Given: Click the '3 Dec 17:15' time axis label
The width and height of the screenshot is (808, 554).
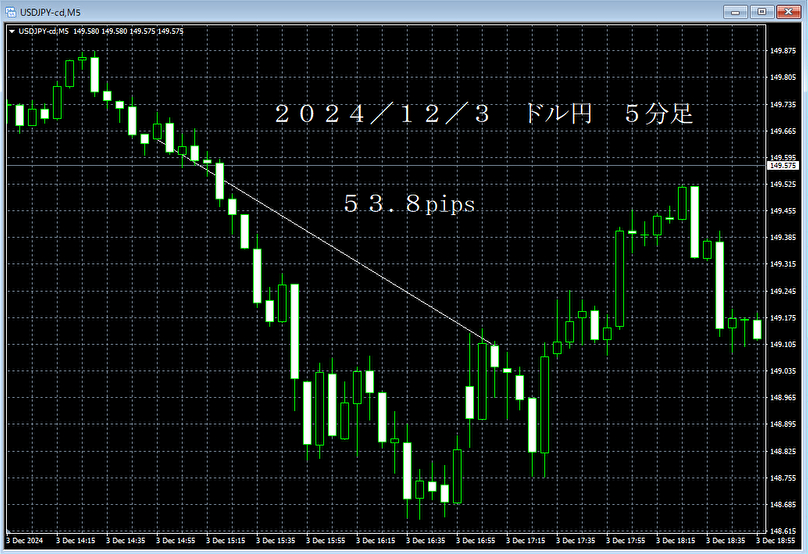Looking at the screenshot, I should pos(526,541).
